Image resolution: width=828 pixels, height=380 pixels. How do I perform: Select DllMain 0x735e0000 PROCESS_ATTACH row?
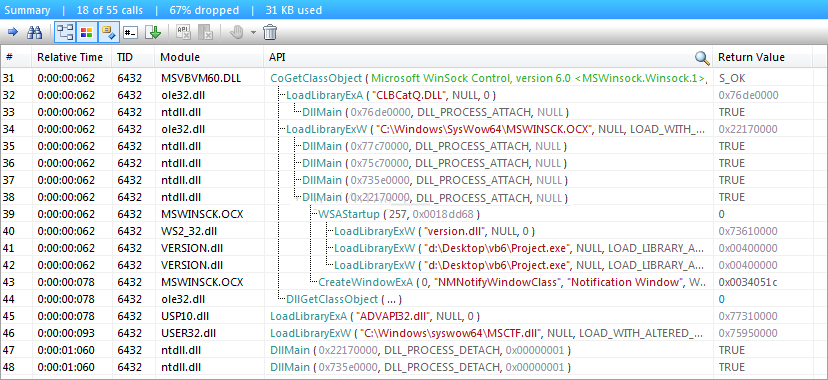click(414, 180)
